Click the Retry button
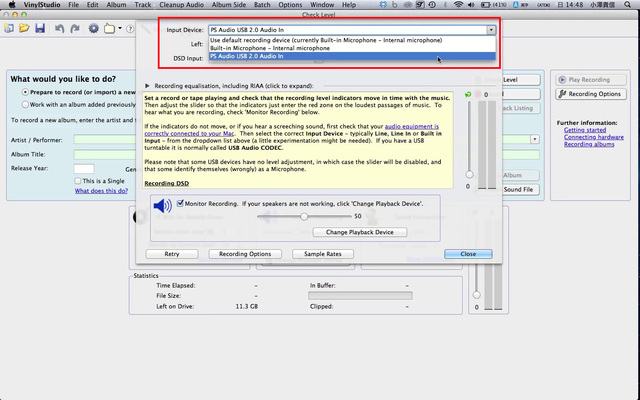This screenshot has width=640, height=400. (172, 254)
